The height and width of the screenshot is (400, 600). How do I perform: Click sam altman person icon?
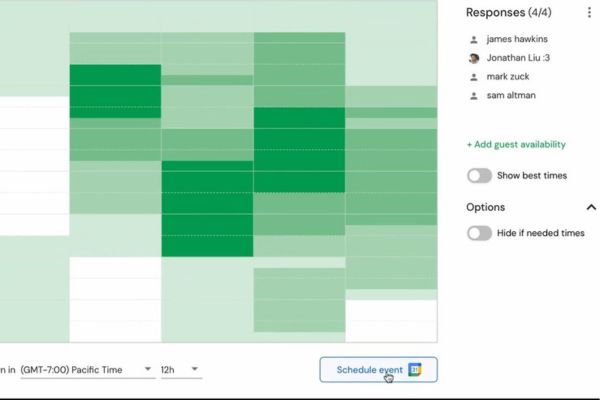(x=474, y=96)
